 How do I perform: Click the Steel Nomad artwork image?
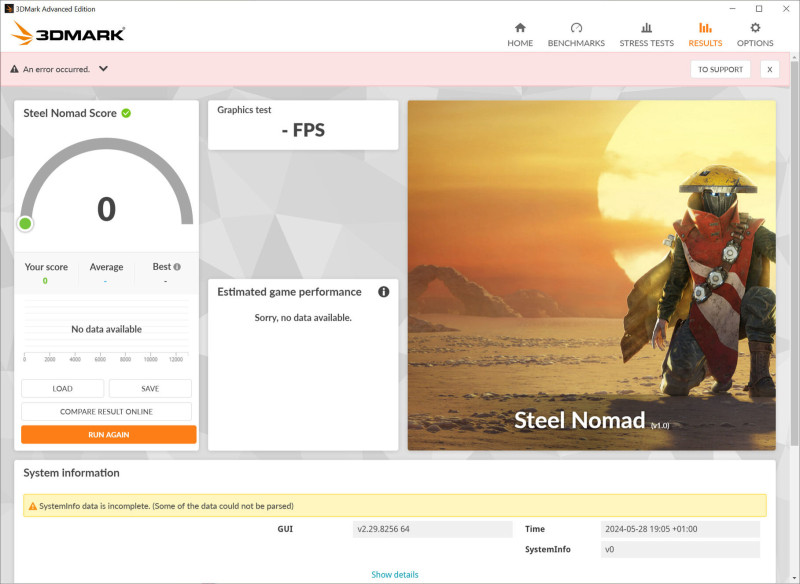(592, 275)
